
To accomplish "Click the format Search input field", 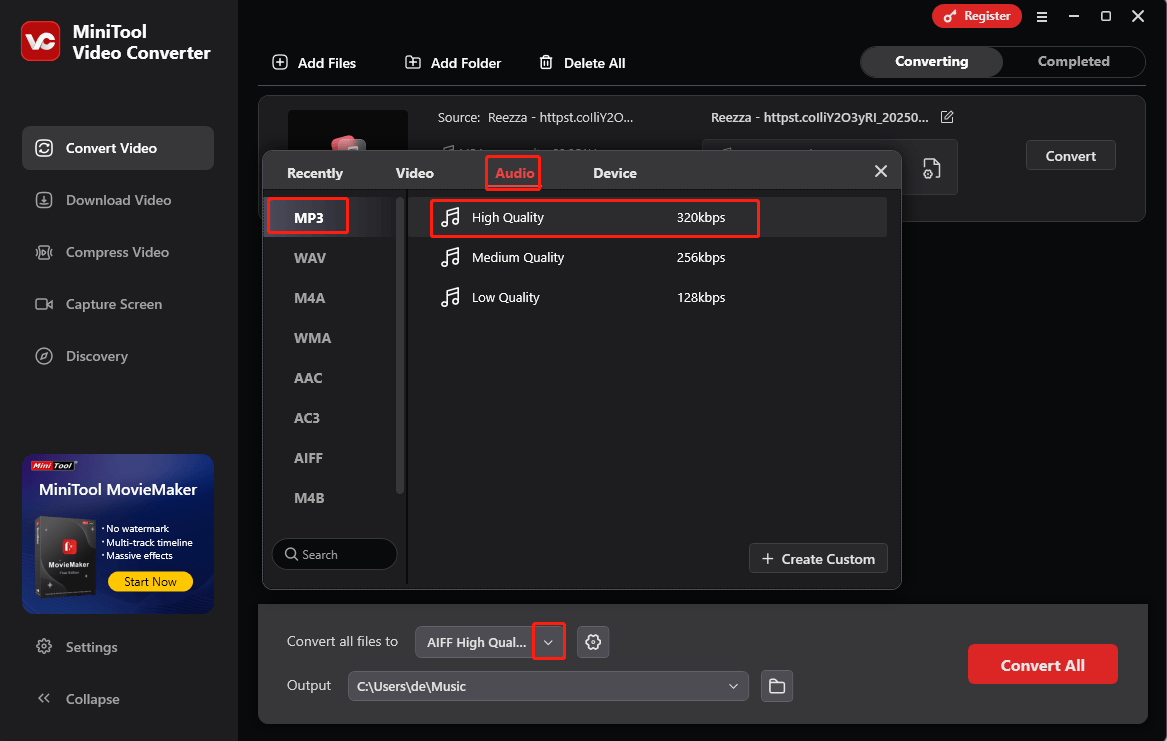I will click(334, 554).
